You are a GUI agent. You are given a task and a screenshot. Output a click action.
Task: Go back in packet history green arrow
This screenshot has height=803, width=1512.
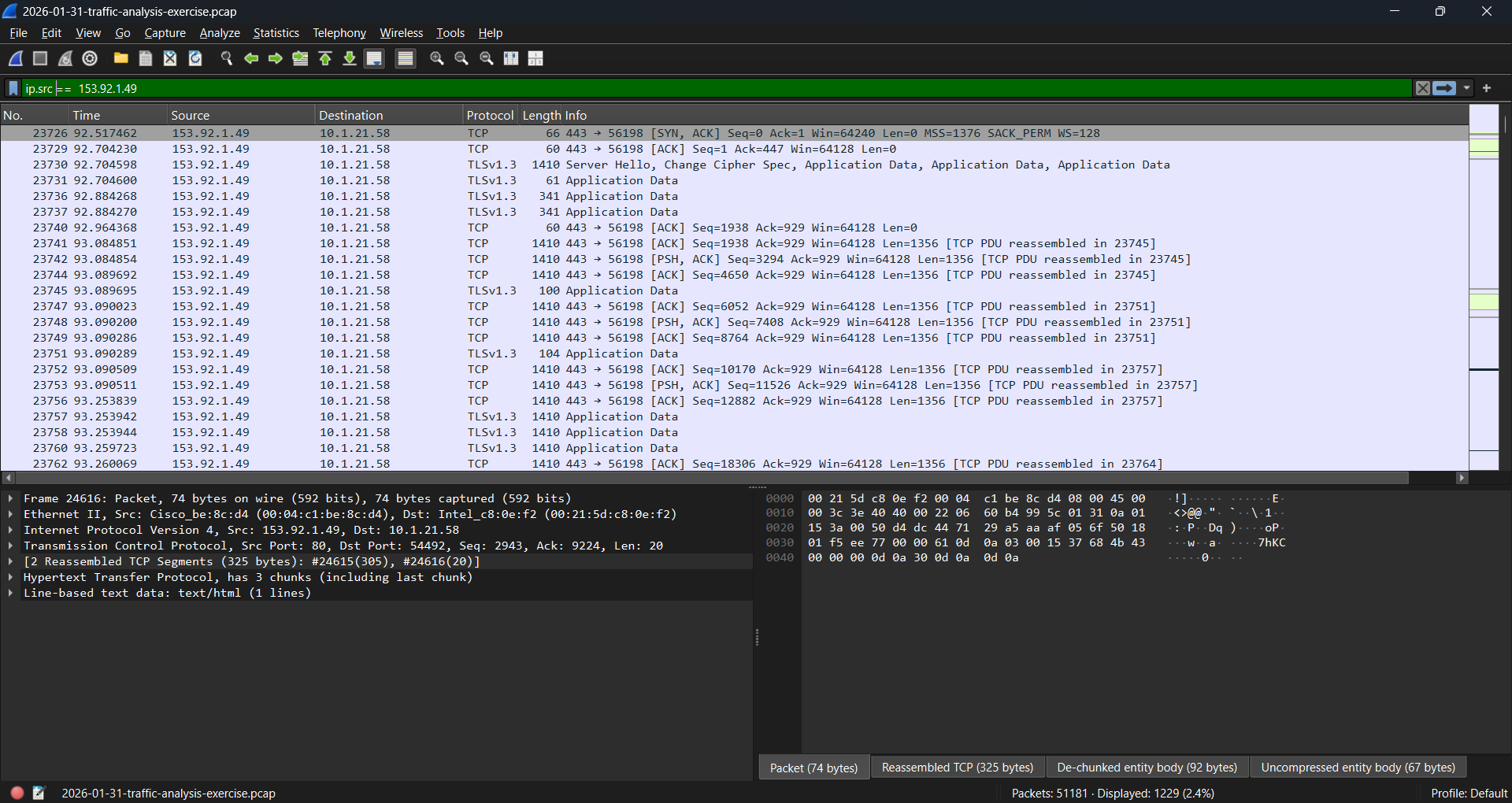(251, 58)
